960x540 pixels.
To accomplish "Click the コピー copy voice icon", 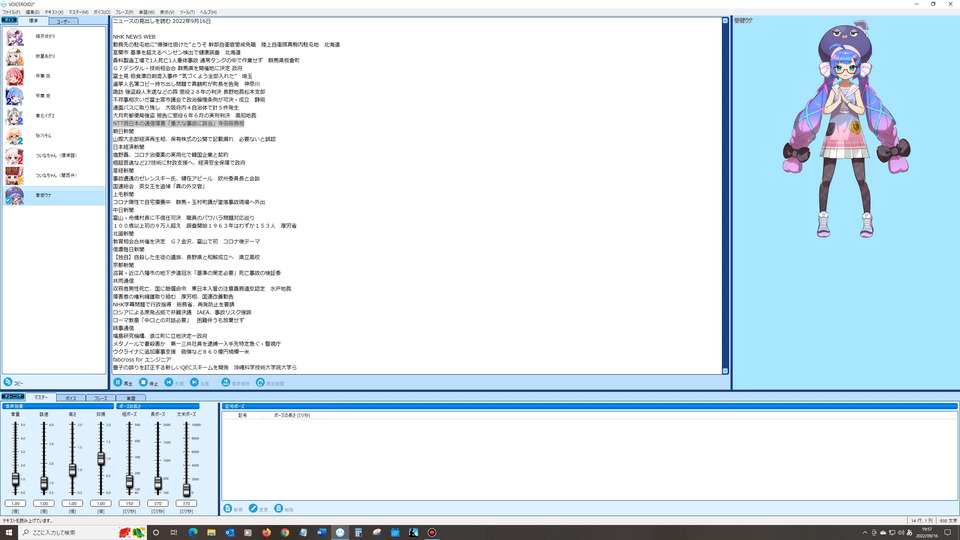I will 8,382.
